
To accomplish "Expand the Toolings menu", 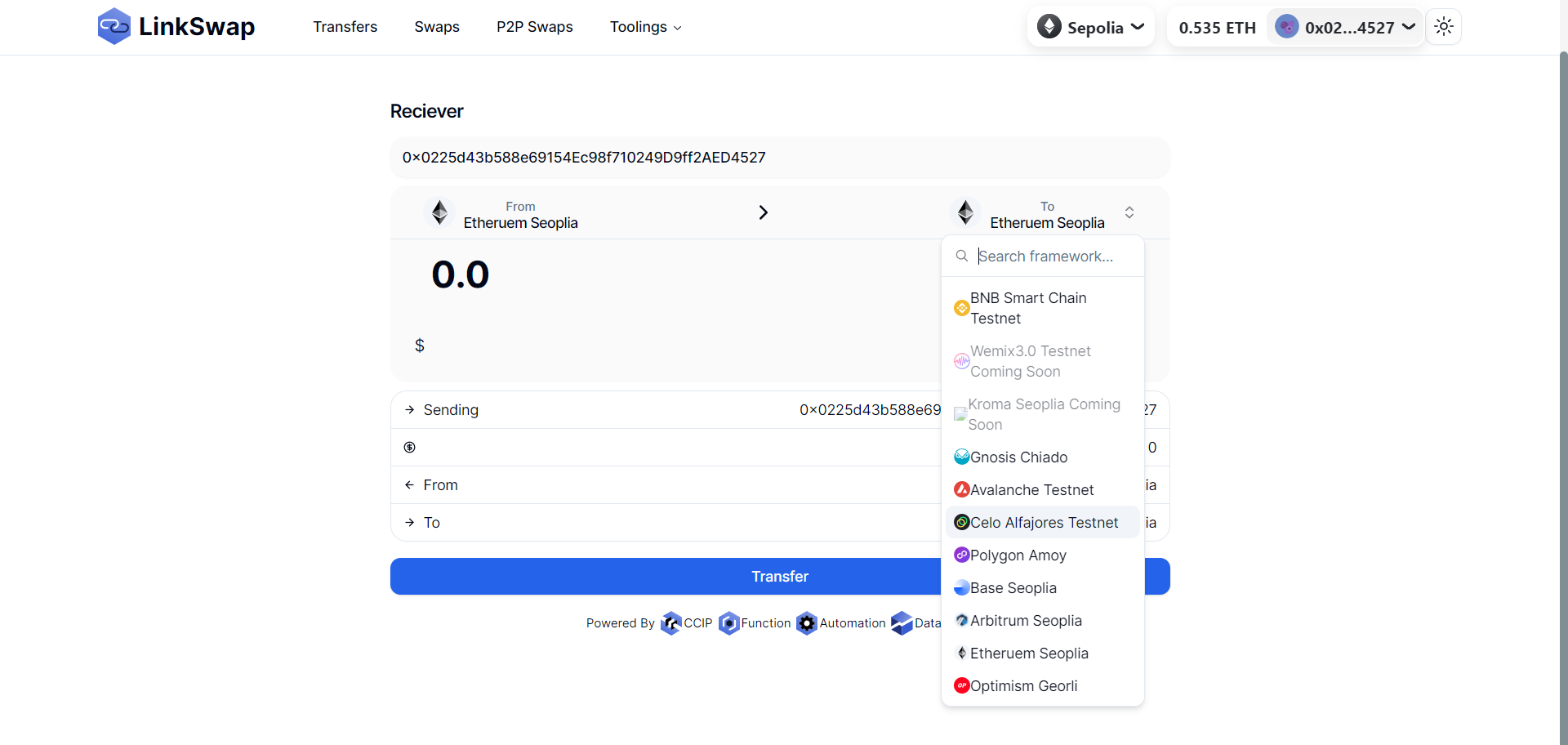I will 645,27.
